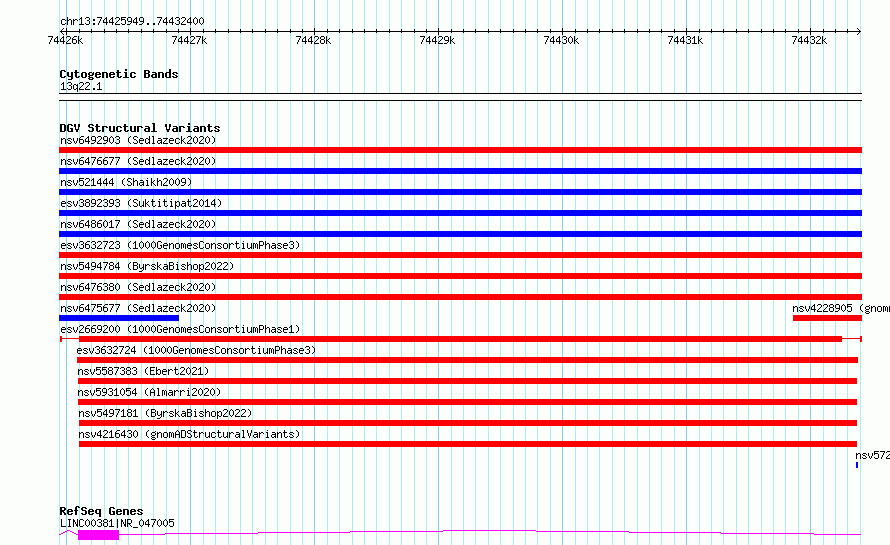
Task: Open variant esv3892393 (Suktitipat2014) label
Action: point(141,203)
